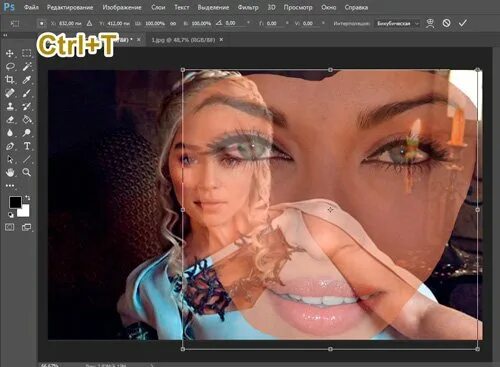Open the transform tool preset picker
Image resolution: width=500 pixels, height=367 pixels.
[x=15, y=23]
